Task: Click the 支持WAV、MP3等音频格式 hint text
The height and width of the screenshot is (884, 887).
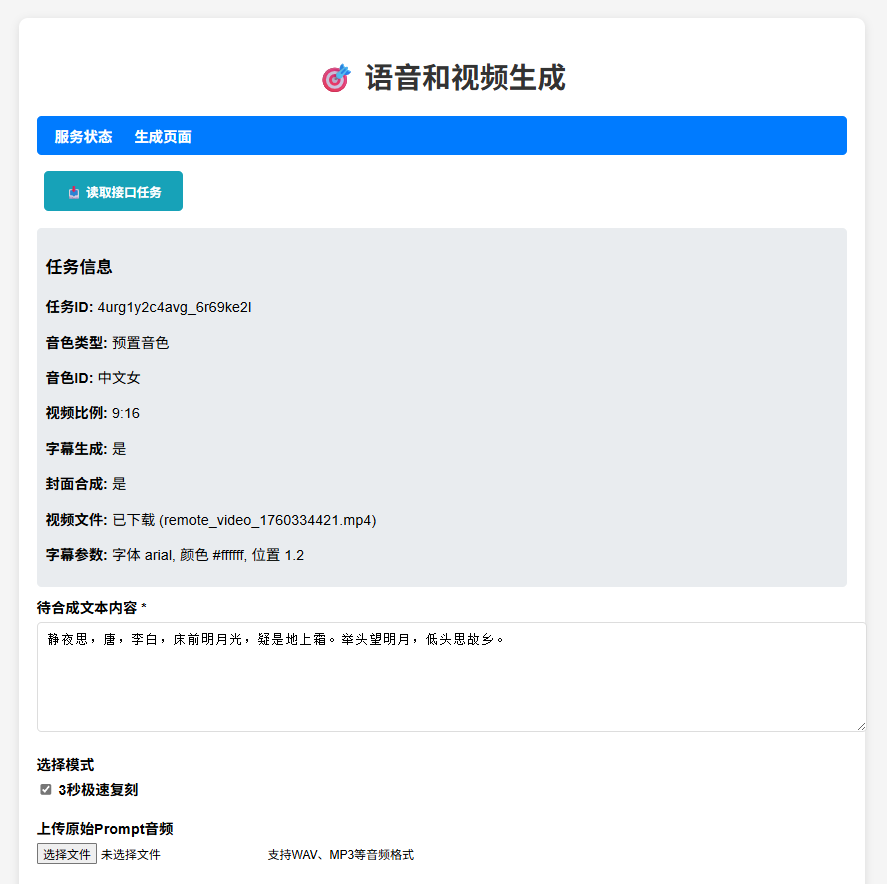Action: (x=340, y=855)
